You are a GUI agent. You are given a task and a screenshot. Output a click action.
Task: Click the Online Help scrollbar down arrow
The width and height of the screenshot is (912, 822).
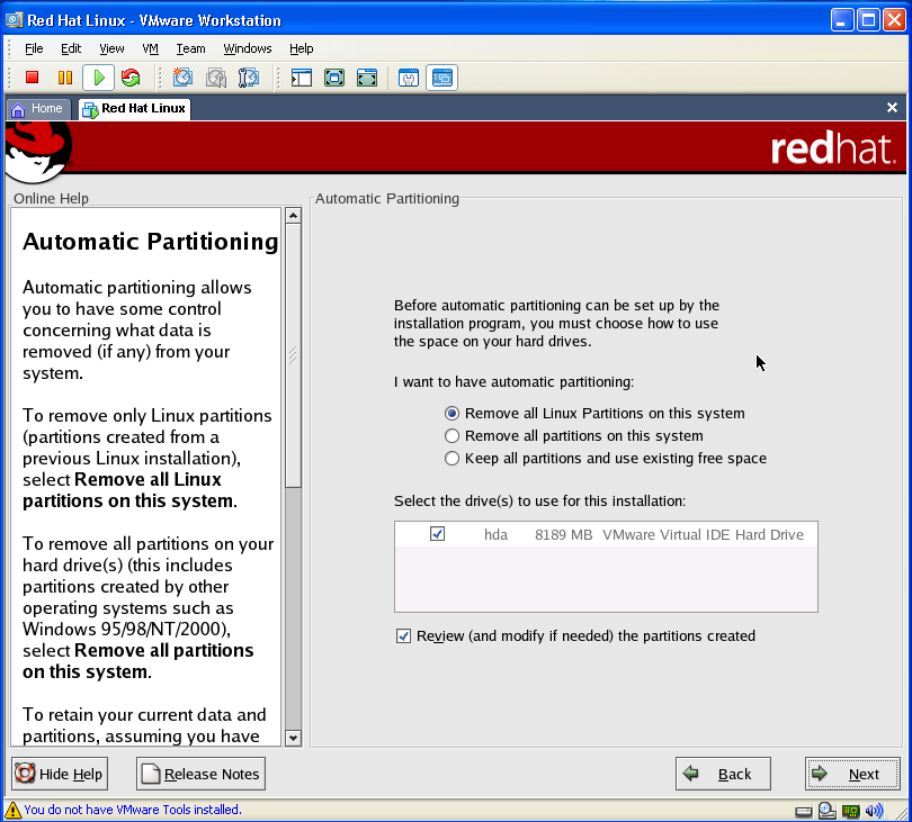click(x=293, y=738)
